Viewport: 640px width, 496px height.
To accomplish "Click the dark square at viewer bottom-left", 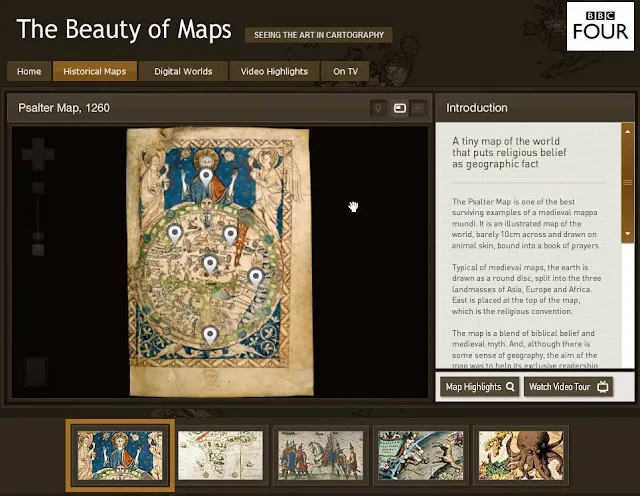I will pyautogui.click(x=36, y=371).
